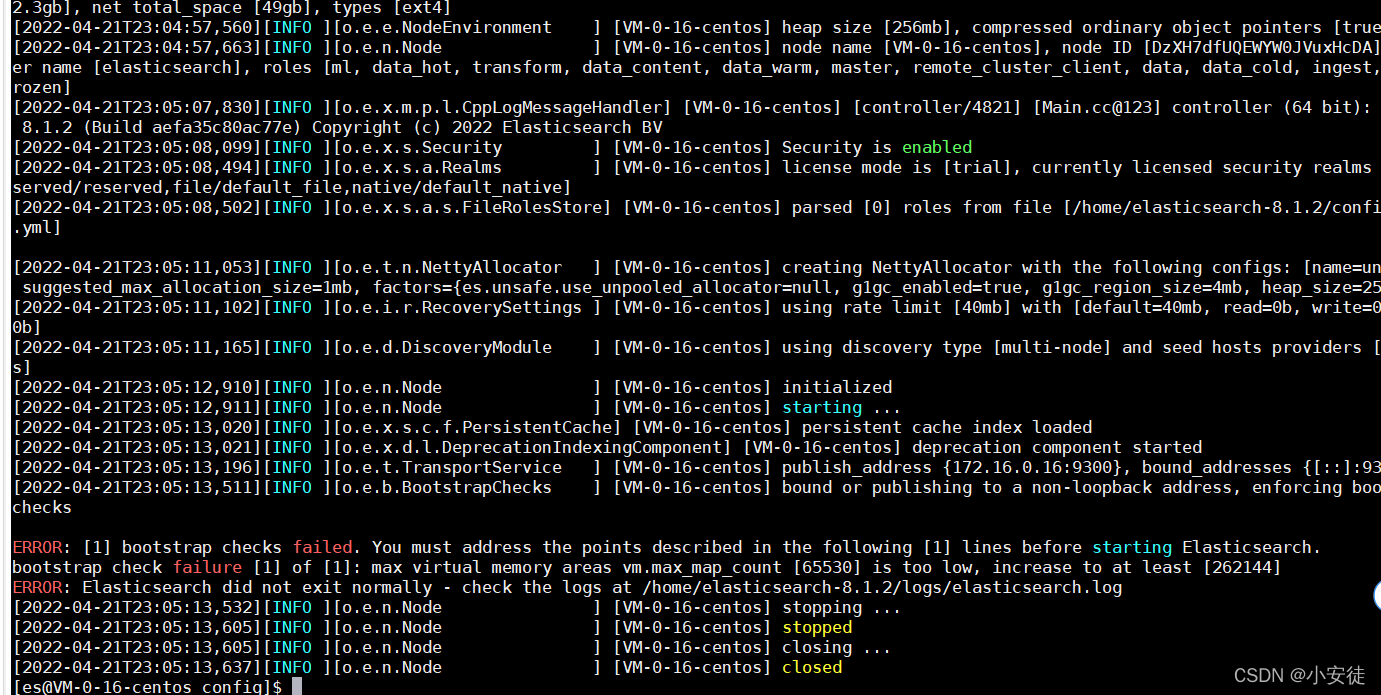Click the yellow 'closed' status word

pos(812,667)
